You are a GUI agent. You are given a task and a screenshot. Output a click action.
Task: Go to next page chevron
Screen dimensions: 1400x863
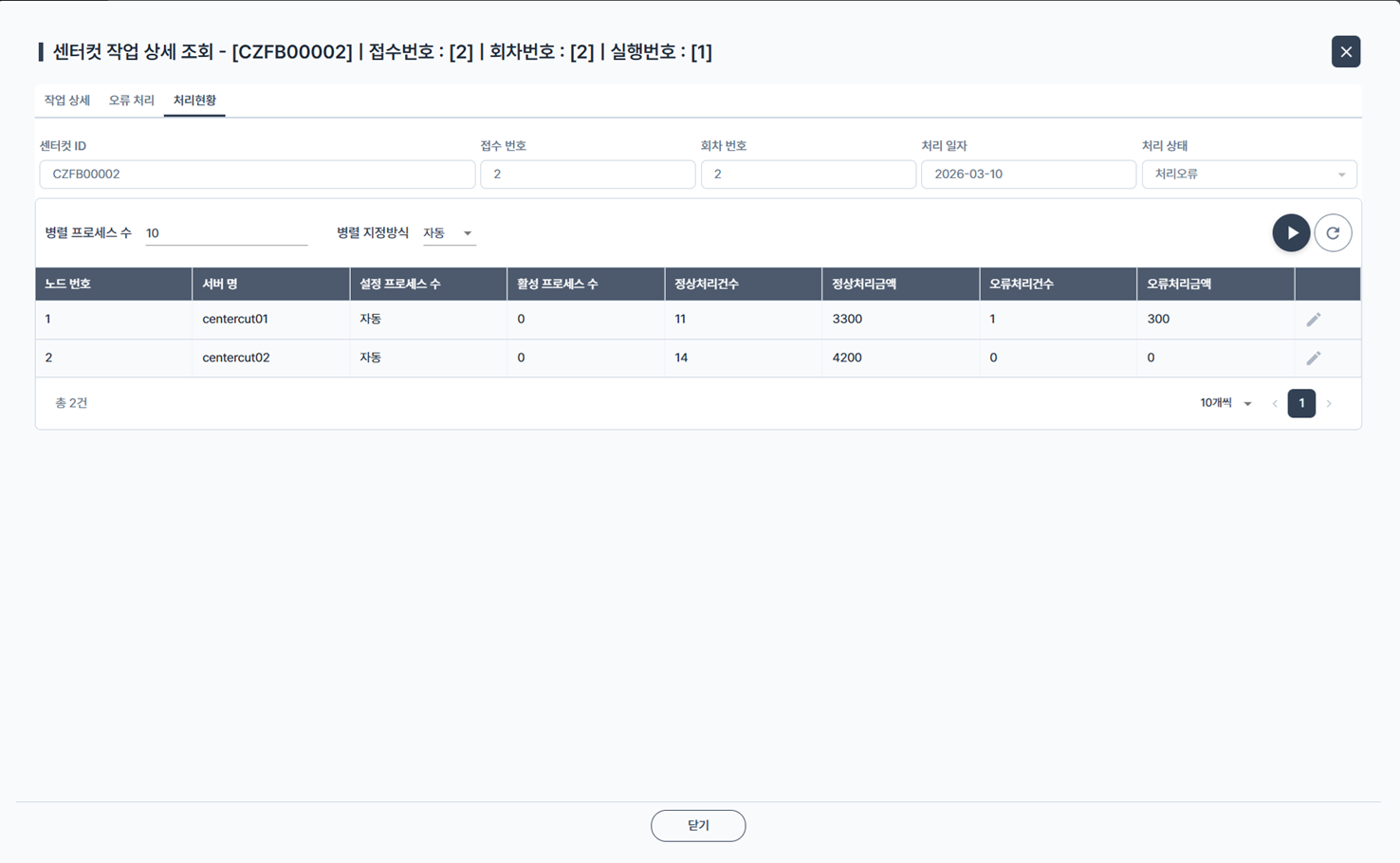[x=1330, y=404]
